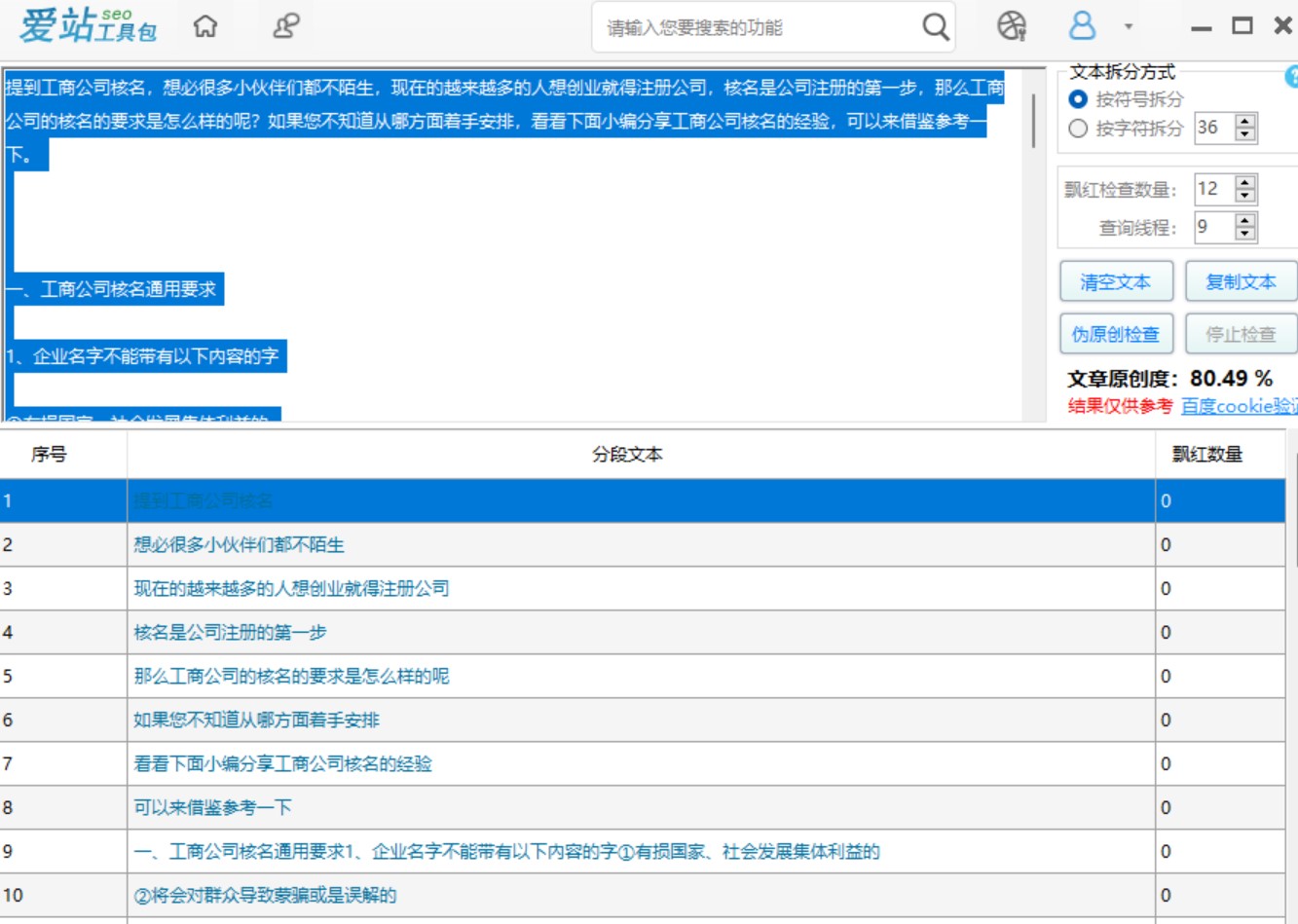Start the 伪原创检查 check

[1116, 335]
